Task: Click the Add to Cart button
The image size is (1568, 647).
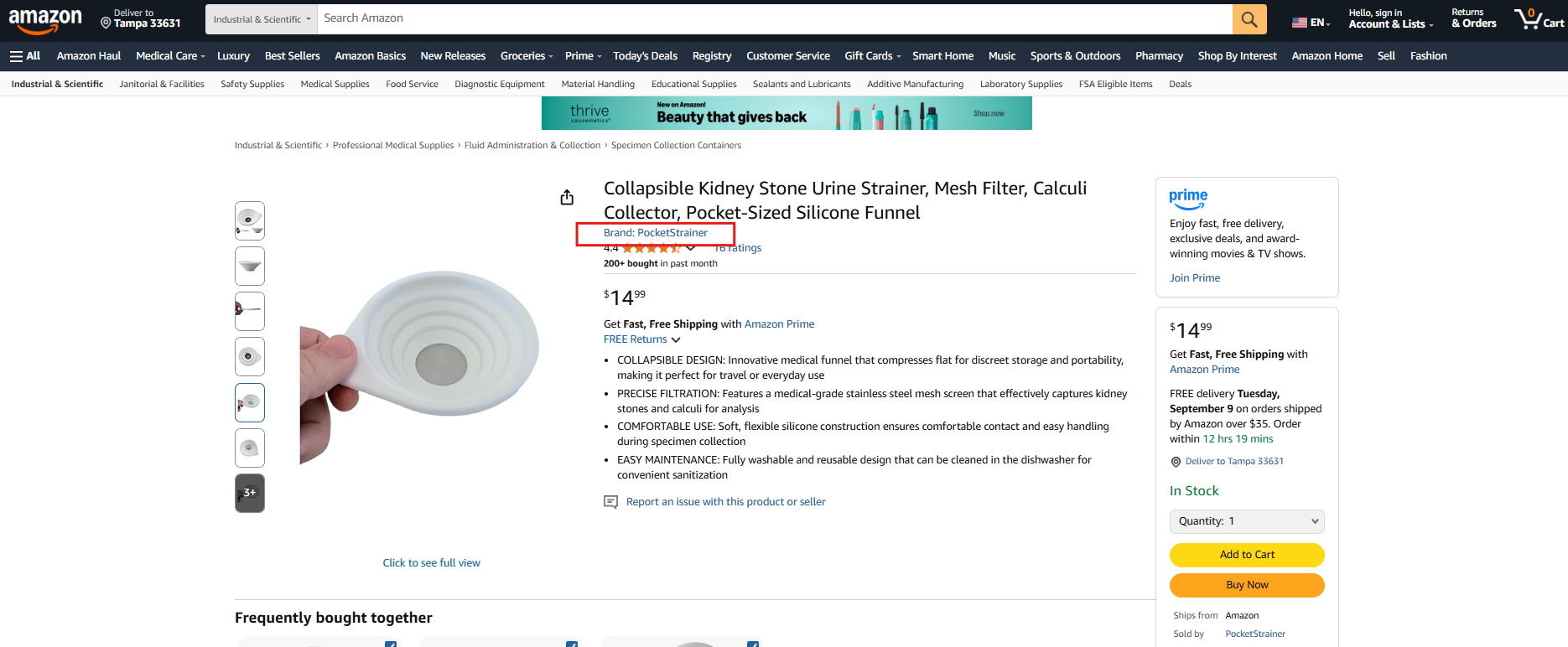Action: (x=1247, y=555)
